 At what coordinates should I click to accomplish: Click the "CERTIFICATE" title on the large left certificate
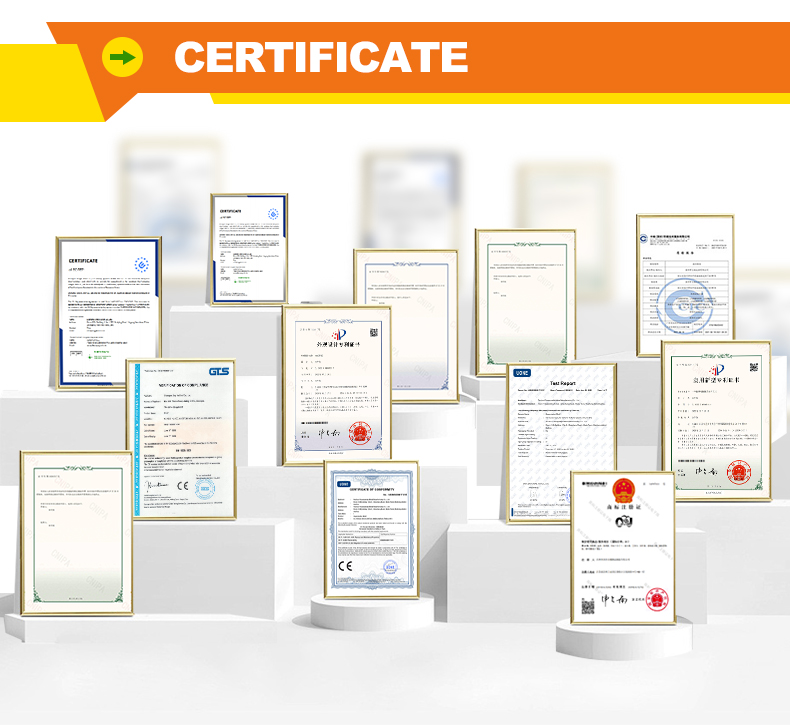click(x=83, y=261)
